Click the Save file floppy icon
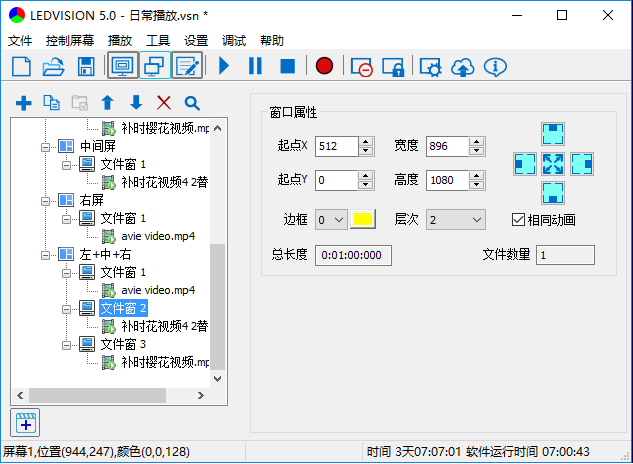This screenshot has height=464, width=633. [85, 66]
